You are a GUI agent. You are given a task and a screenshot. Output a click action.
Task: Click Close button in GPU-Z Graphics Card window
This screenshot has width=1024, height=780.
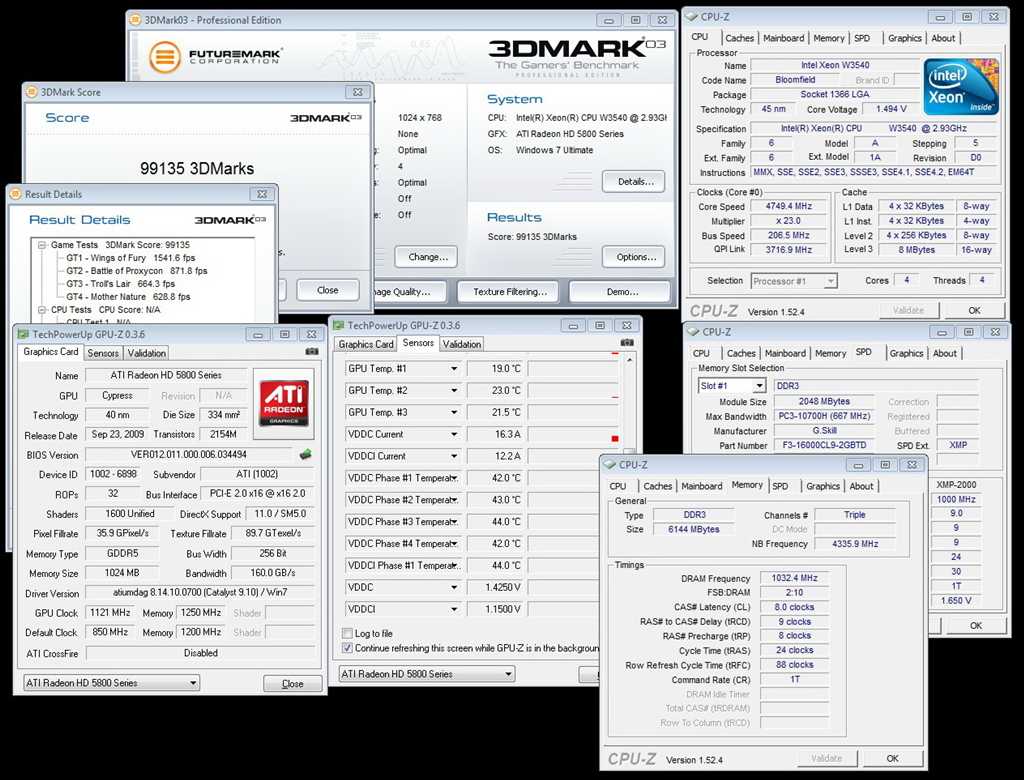tap(293, 683)
